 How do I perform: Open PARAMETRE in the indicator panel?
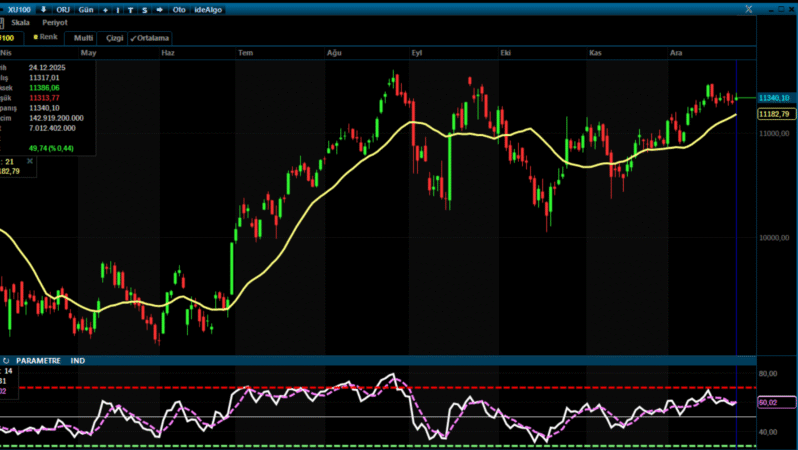39,360
